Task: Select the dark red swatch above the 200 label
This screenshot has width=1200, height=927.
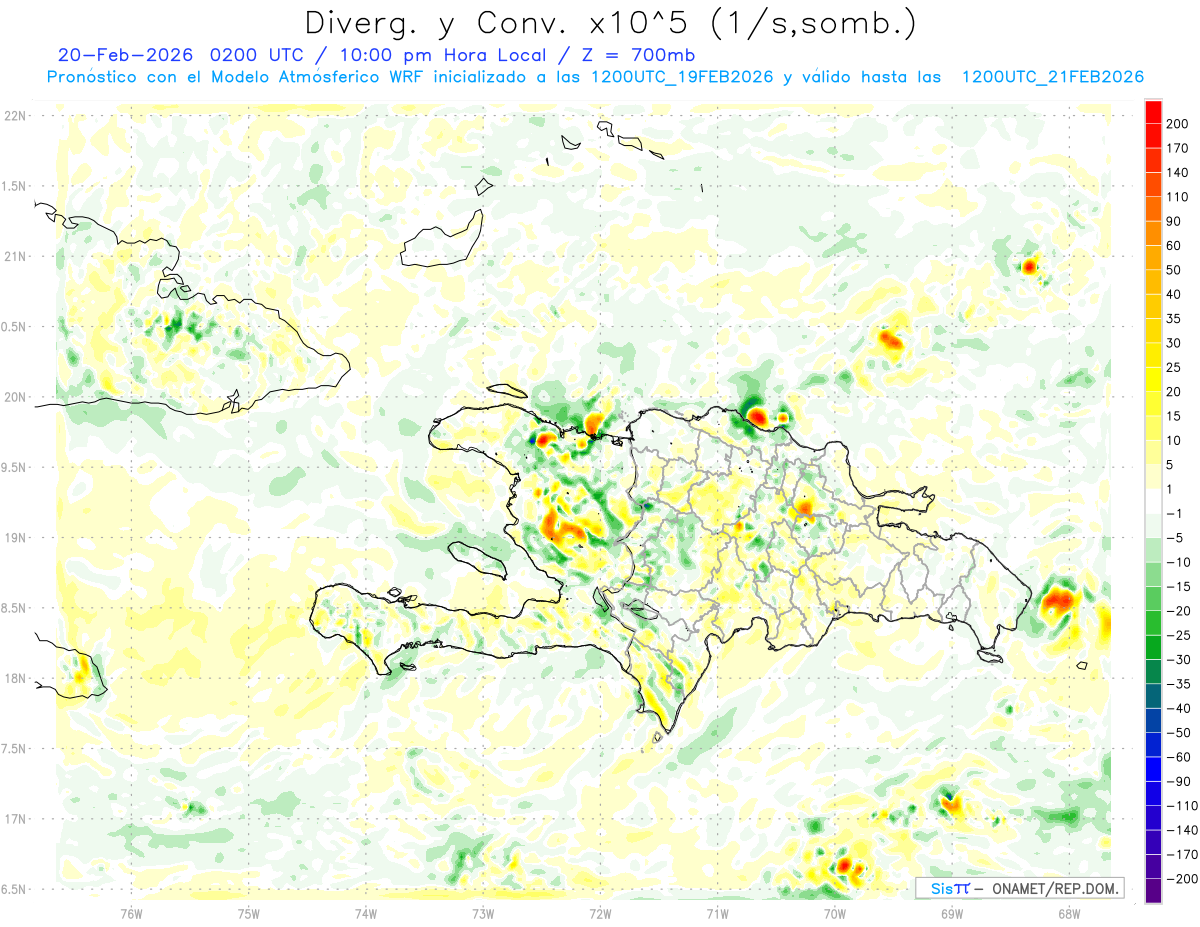Action: [1153, 111]
